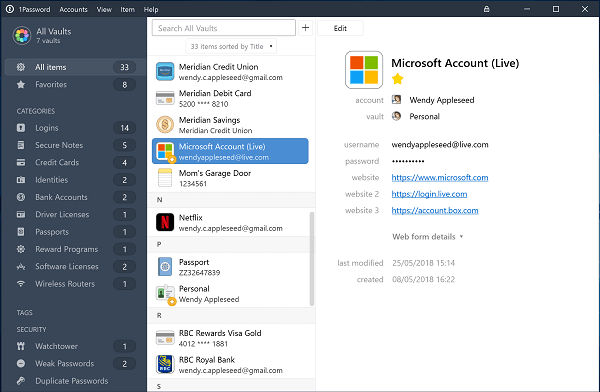Add new item with plus button
Screen dimensions: 600x392
[x=305, y=28]
